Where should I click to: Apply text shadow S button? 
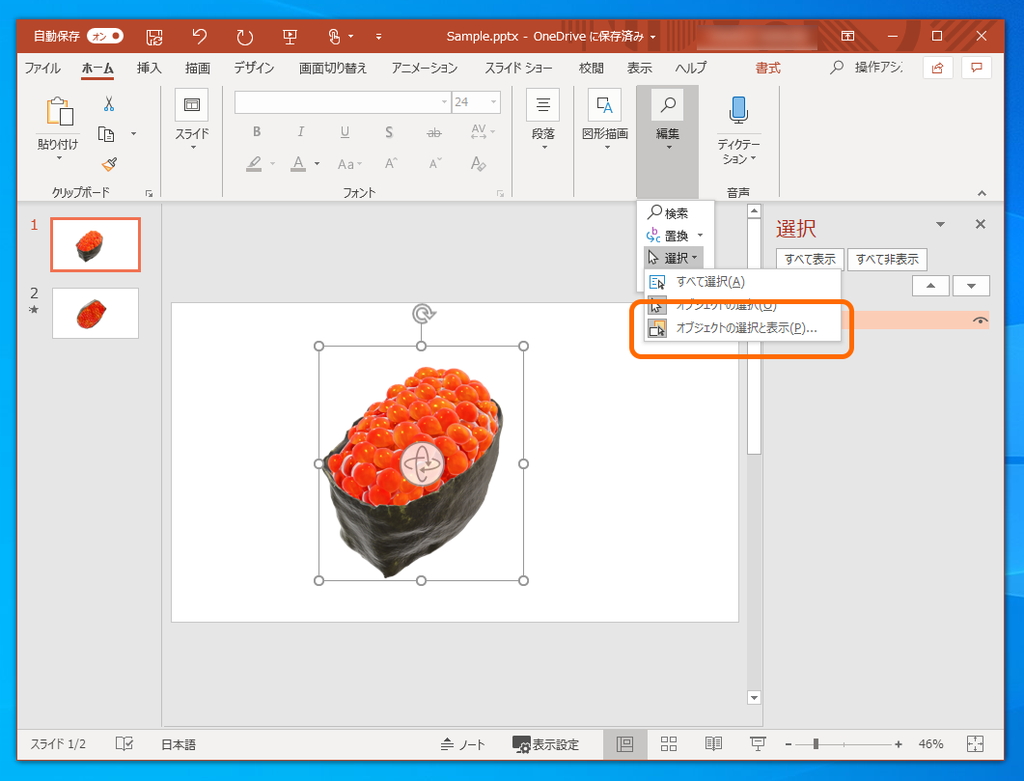click(389, 132)
